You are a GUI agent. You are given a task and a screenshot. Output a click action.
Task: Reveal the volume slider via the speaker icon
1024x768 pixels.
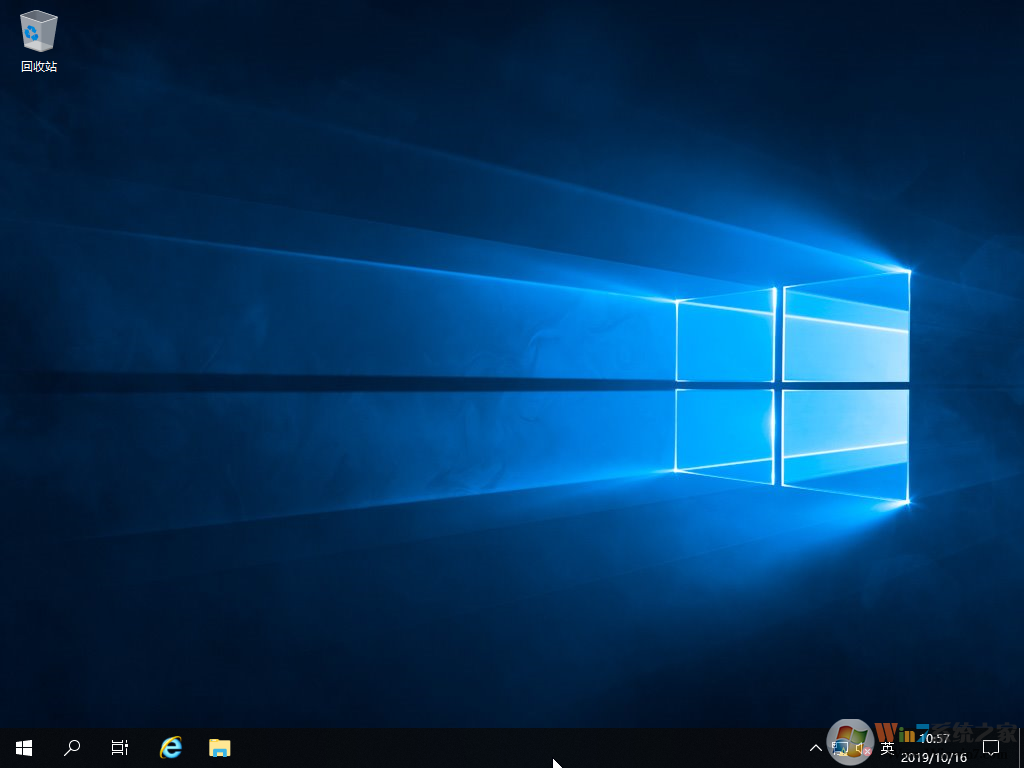pyautogui.click(x=861, y=749)
